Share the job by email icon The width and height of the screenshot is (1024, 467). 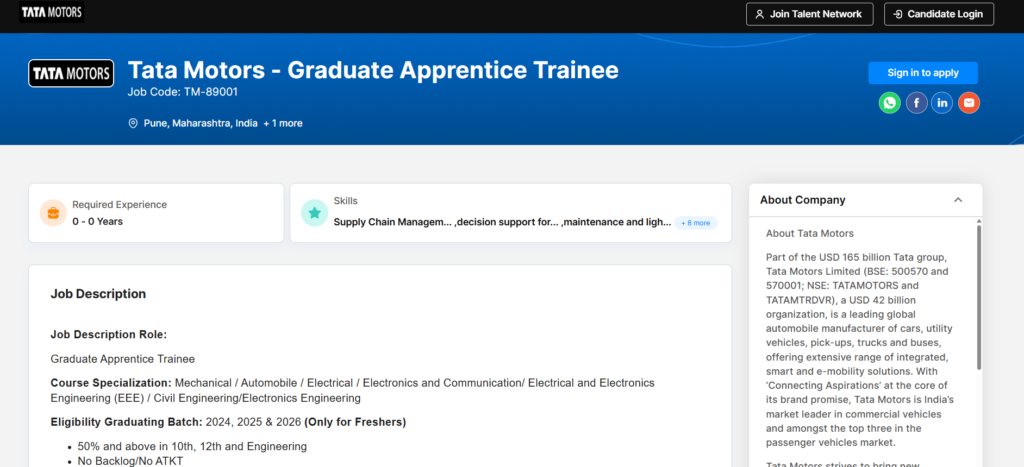[x=968, y=103]
